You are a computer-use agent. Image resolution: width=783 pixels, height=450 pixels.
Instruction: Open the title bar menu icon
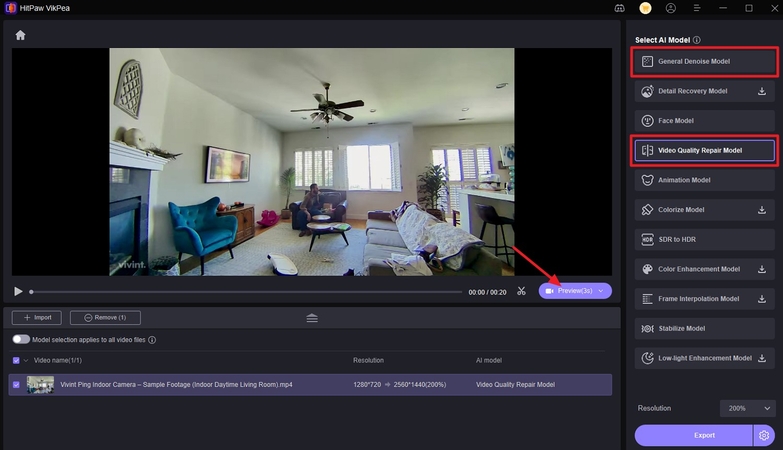(x=697, y=8)
